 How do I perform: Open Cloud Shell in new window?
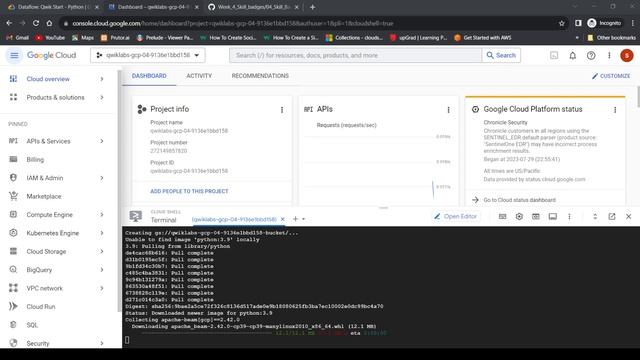(611, 216)
